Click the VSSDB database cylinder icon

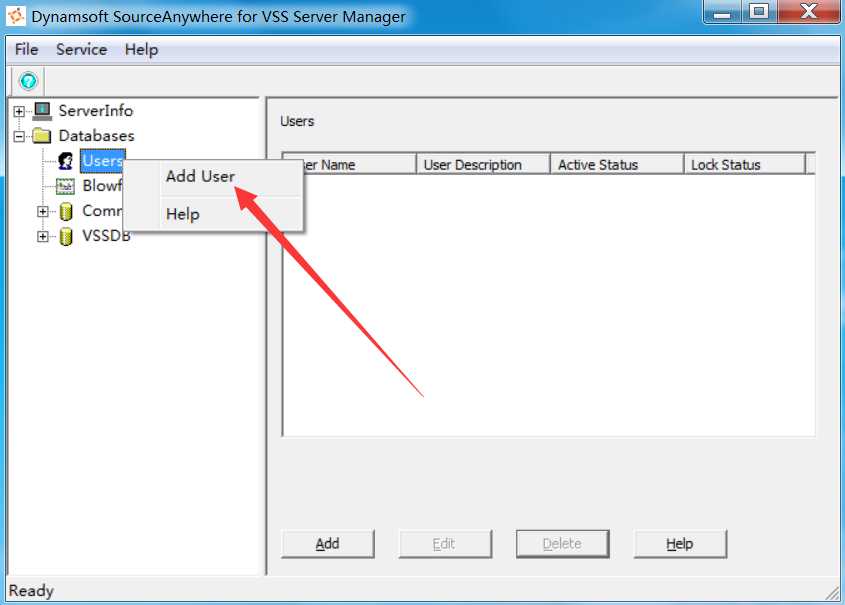66,236
